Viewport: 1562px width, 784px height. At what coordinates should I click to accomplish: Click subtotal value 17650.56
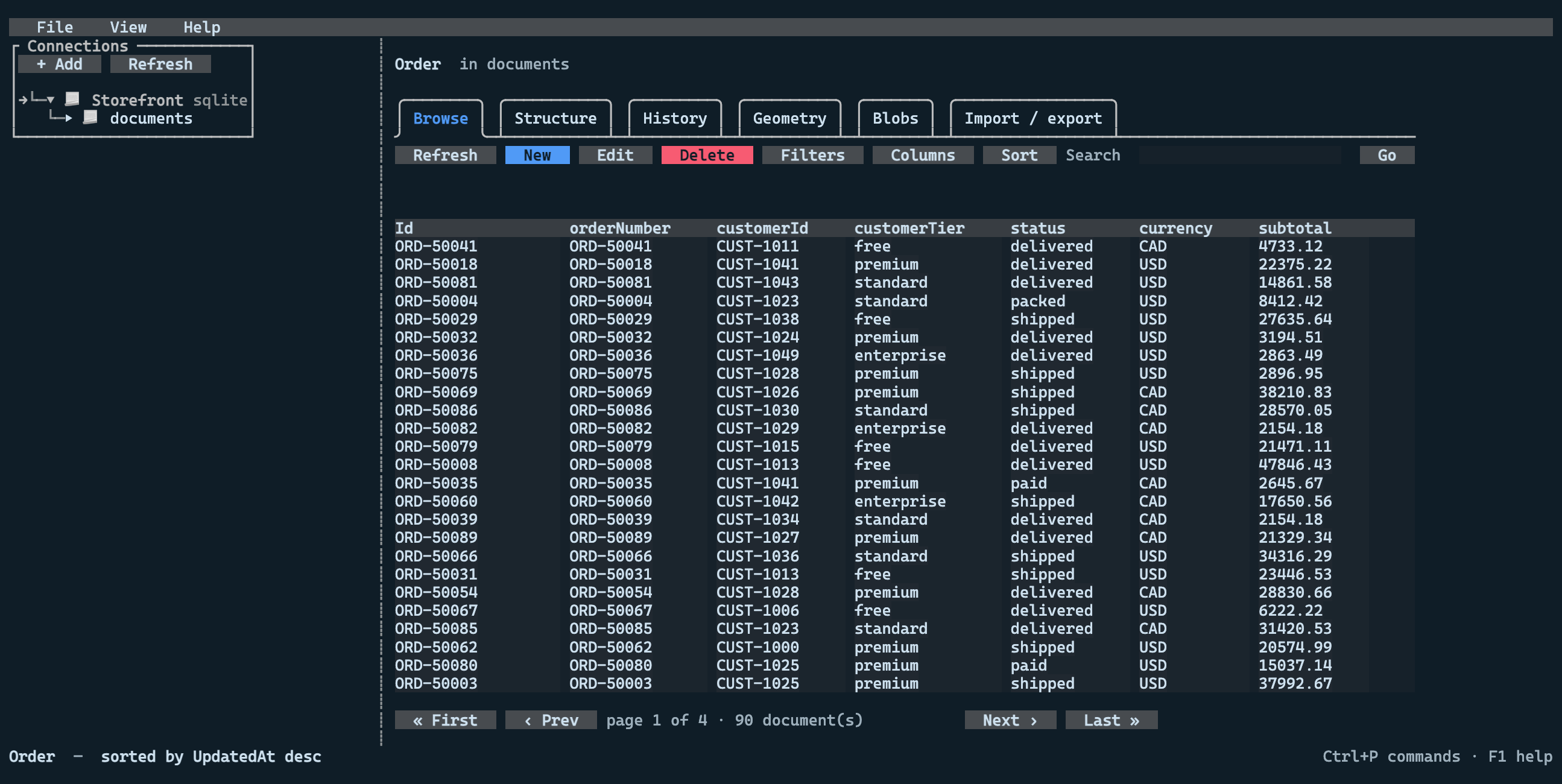point(1295,502)
